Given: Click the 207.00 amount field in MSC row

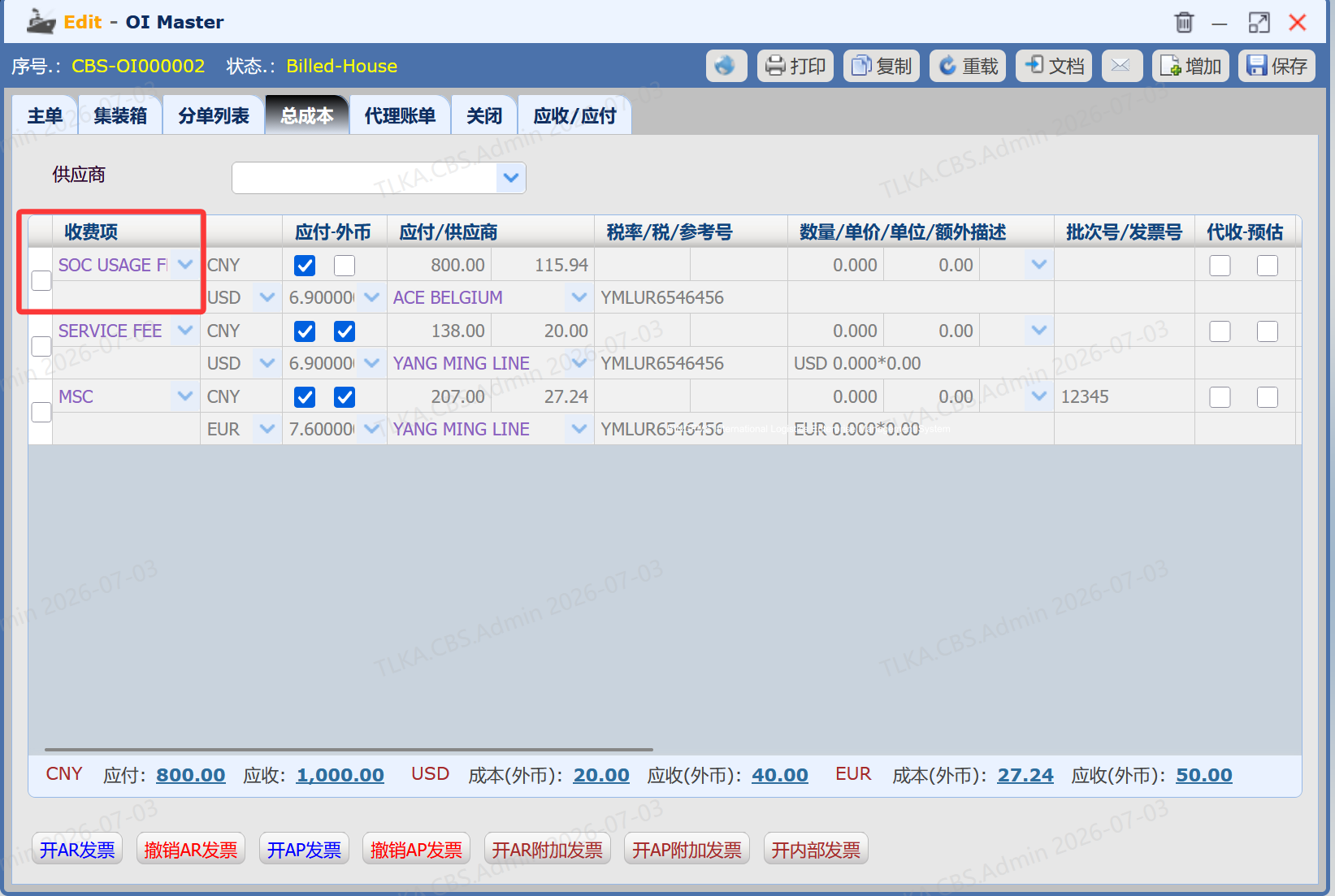Looking at the screenshot, I should click(440, 396).
